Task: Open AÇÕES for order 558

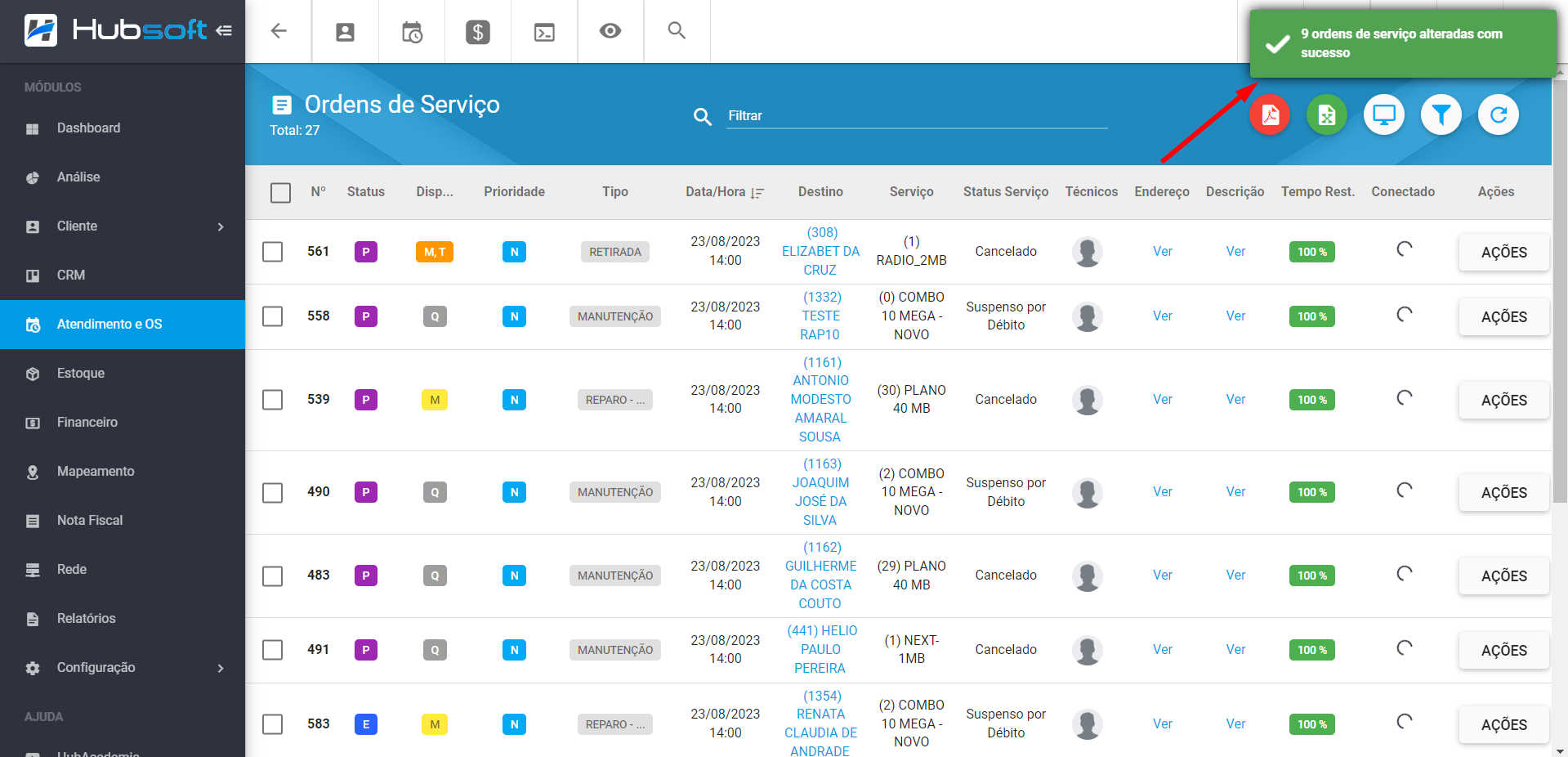Action: coord(1503,317)
